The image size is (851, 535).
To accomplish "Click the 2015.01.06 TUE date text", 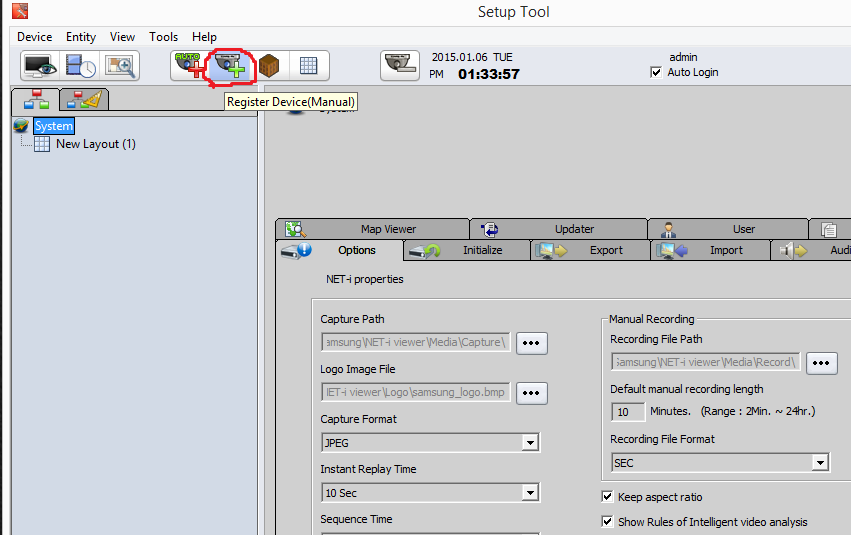I will click(x=472, y=57).
